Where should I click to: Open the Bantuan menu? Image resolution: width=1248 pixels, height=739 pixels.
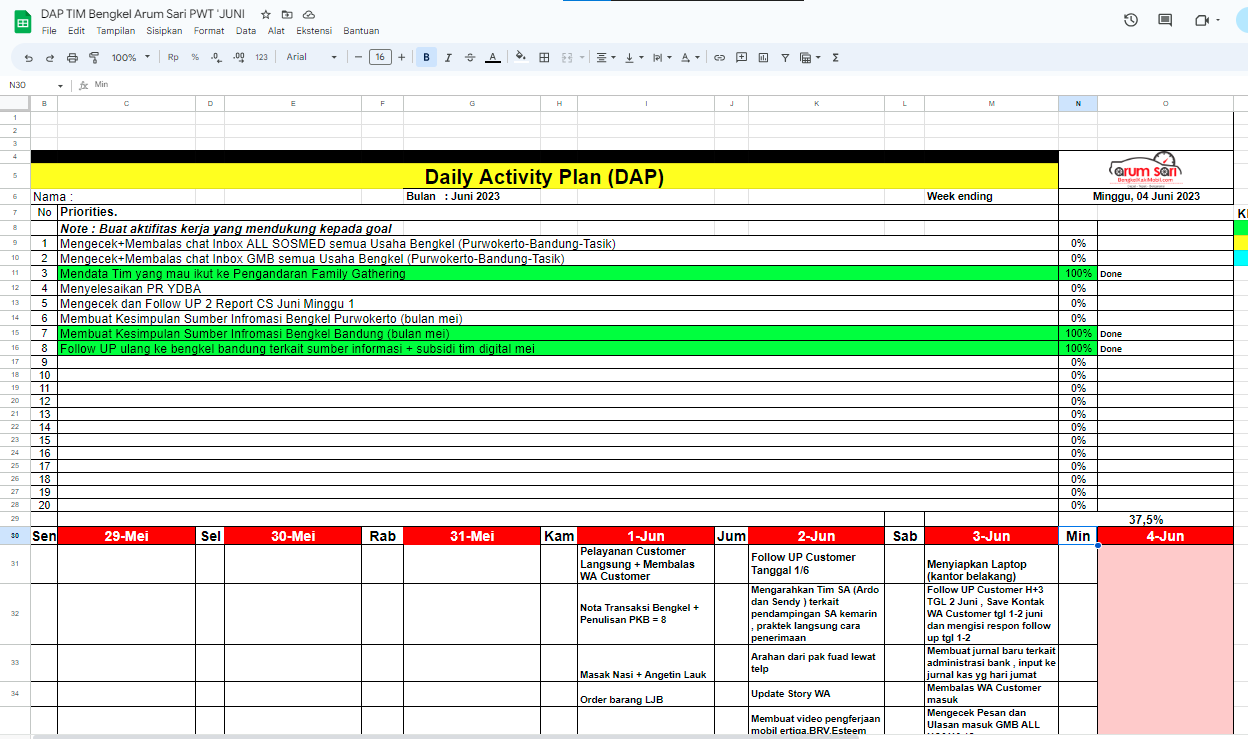(361, 31)
